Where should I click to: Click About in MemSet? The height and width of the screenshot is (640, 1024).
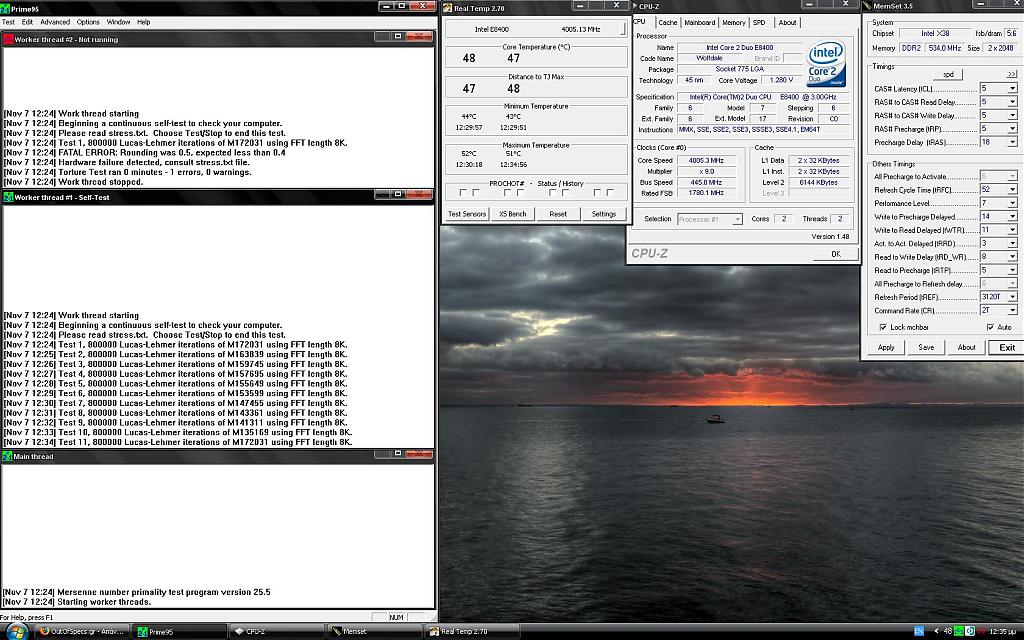pyautogui.click(x=967, y=347)
